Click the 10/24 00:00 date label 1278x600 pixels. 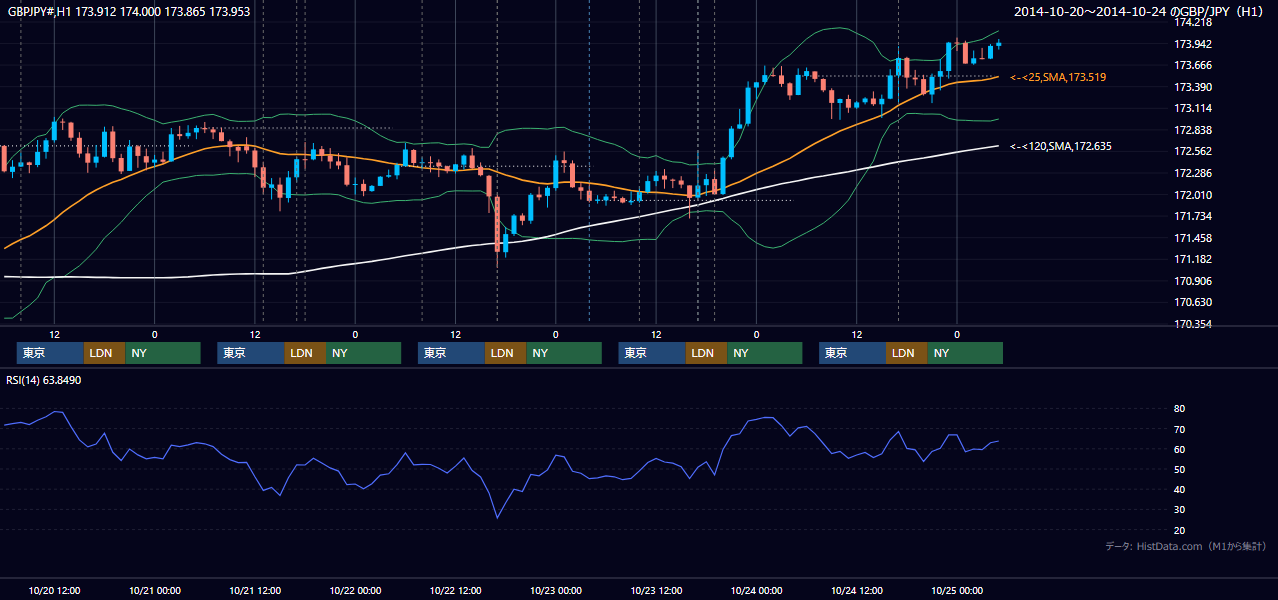pos(757,590)
